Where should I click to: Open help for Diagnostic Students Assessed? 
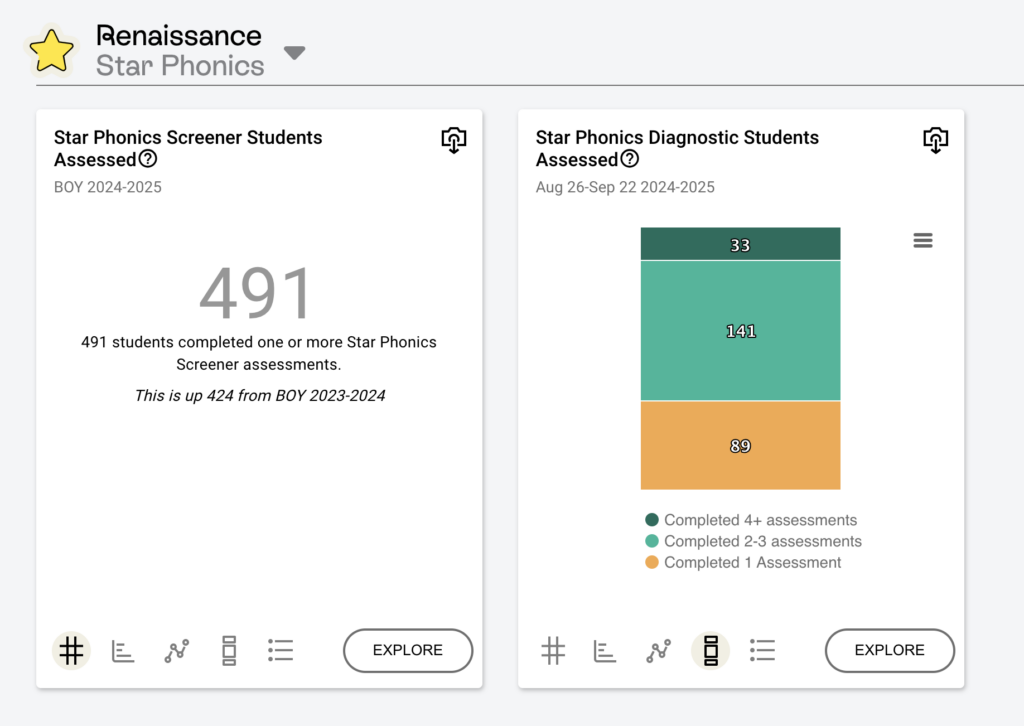(x=630, y=159)
